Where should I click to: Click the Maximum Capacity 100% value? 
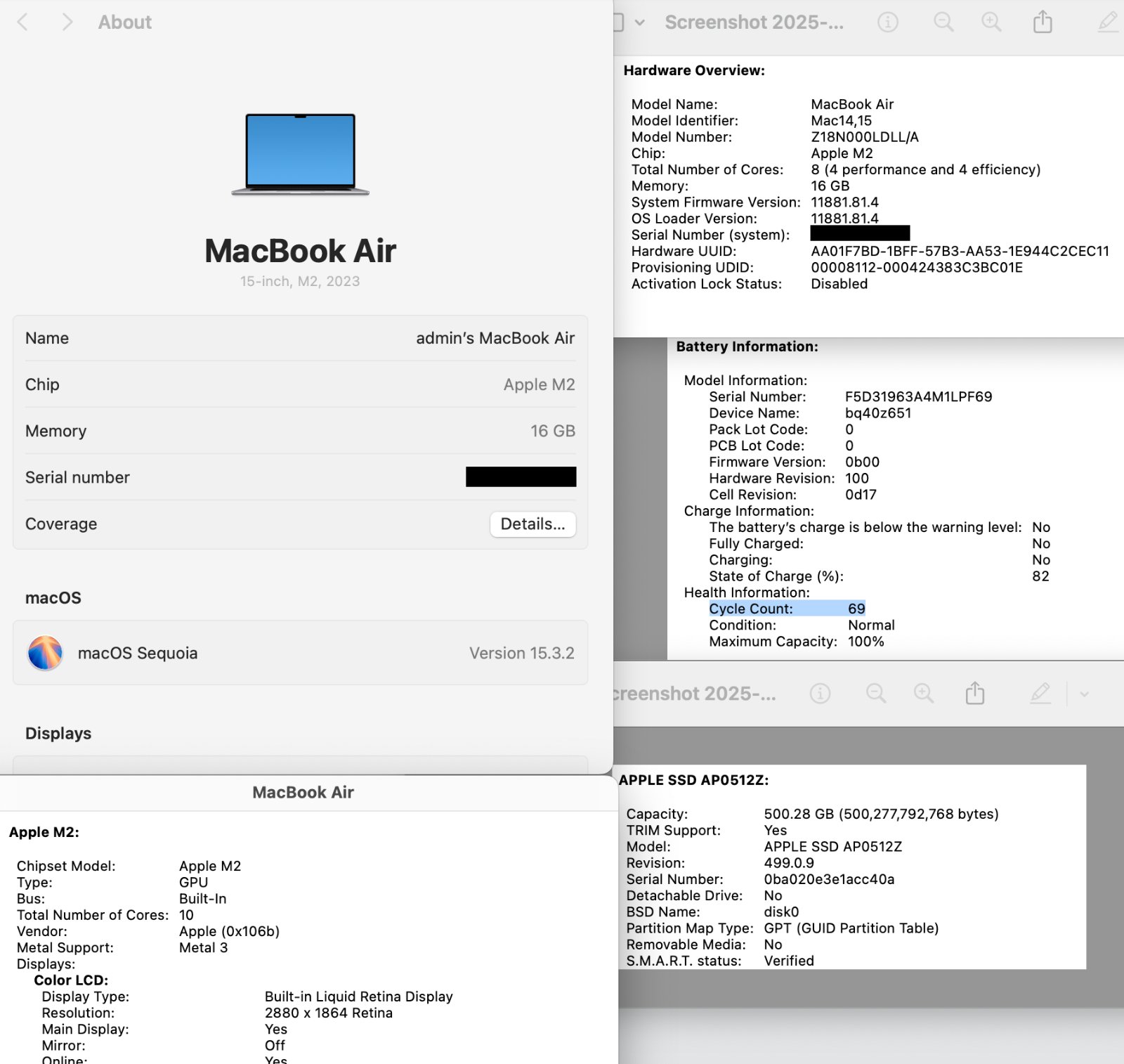pos(866,642)
